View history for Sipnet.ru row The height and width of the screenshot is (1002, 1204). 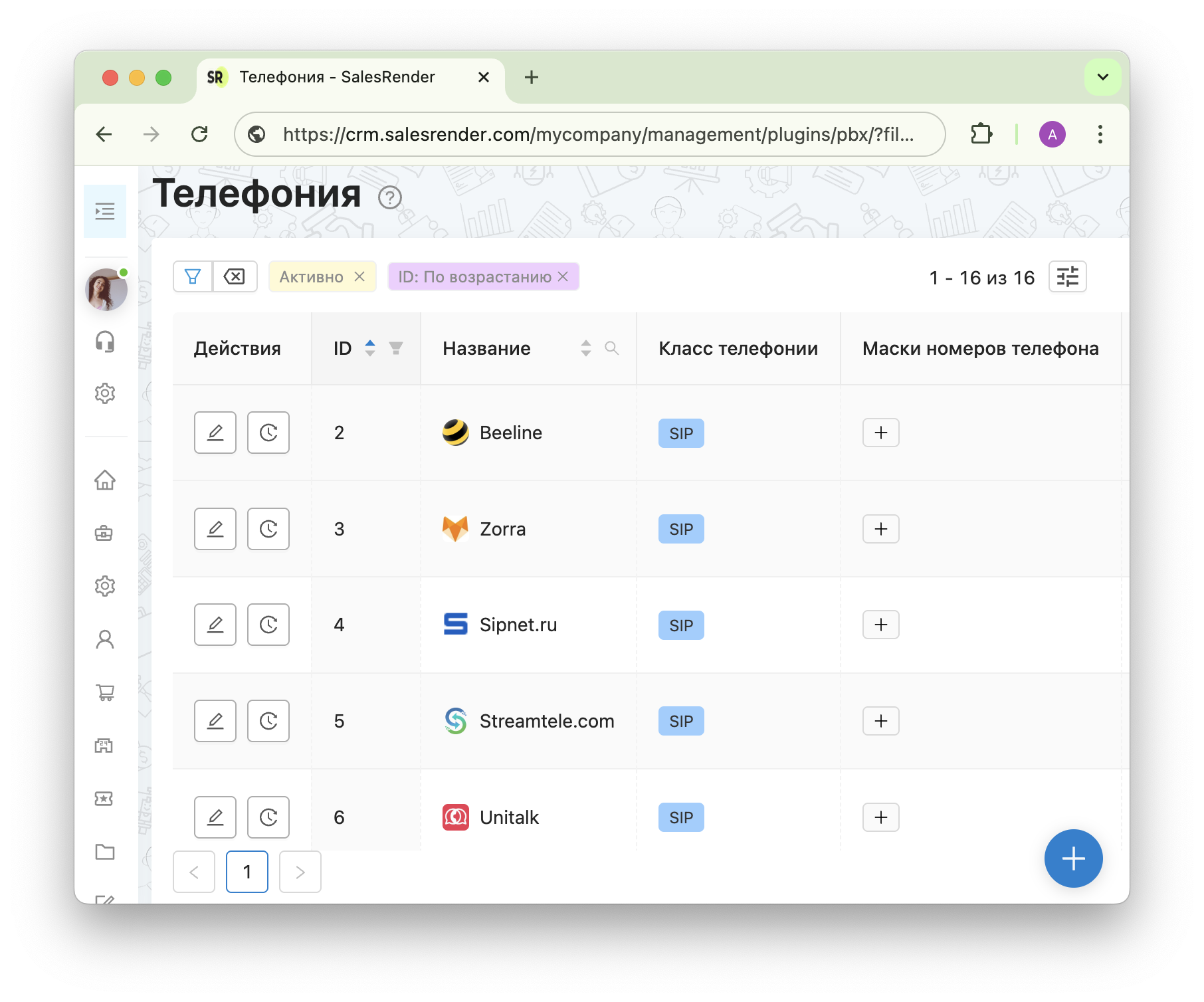point(268,625)
